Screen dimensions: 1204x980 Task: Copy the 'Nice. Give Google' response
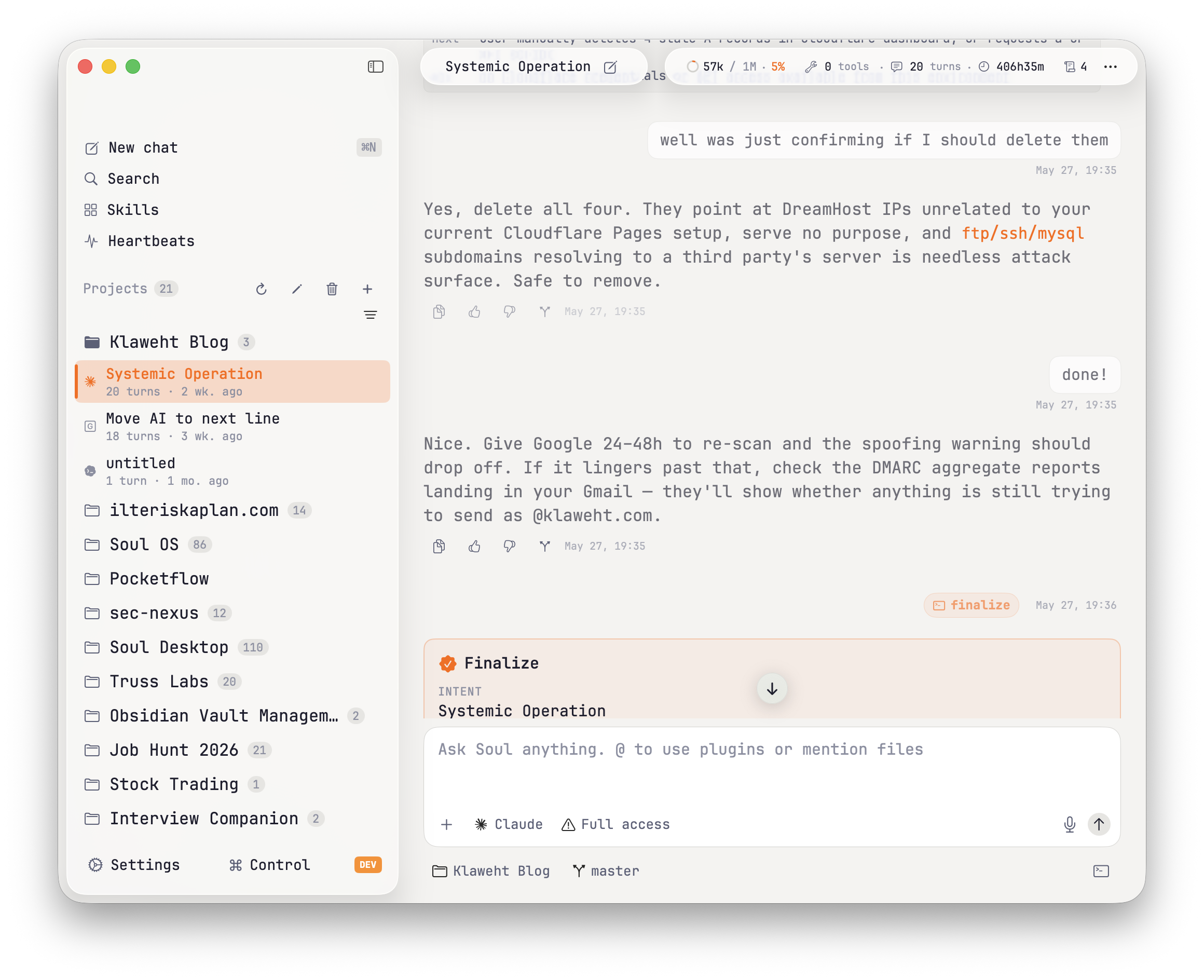[439, 547]
